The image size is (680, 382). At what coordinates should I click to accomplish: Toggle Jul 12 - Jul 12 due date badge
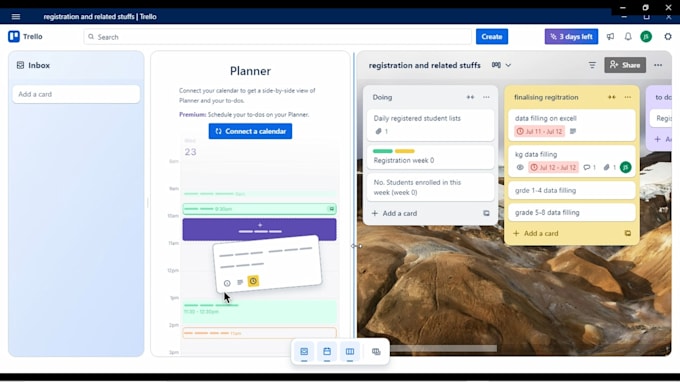tap(553, 167)
